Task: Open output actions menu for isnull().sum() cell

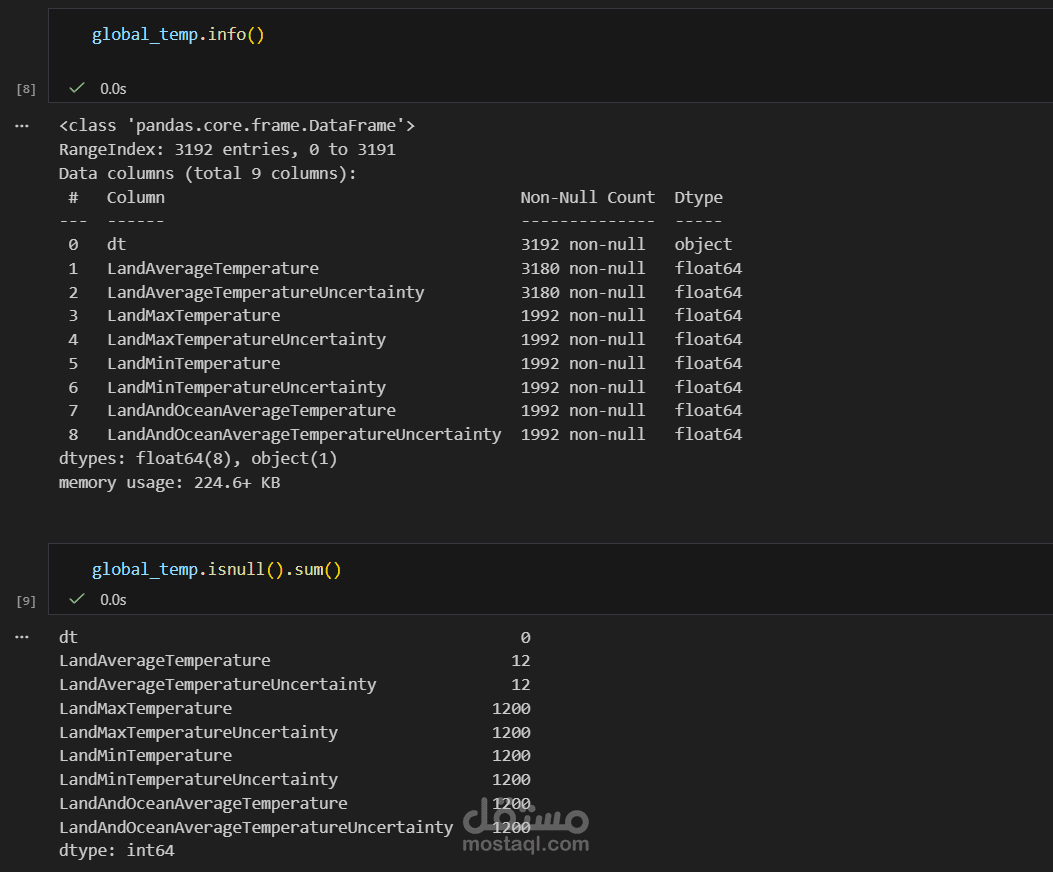Action: tap(23, 637)
